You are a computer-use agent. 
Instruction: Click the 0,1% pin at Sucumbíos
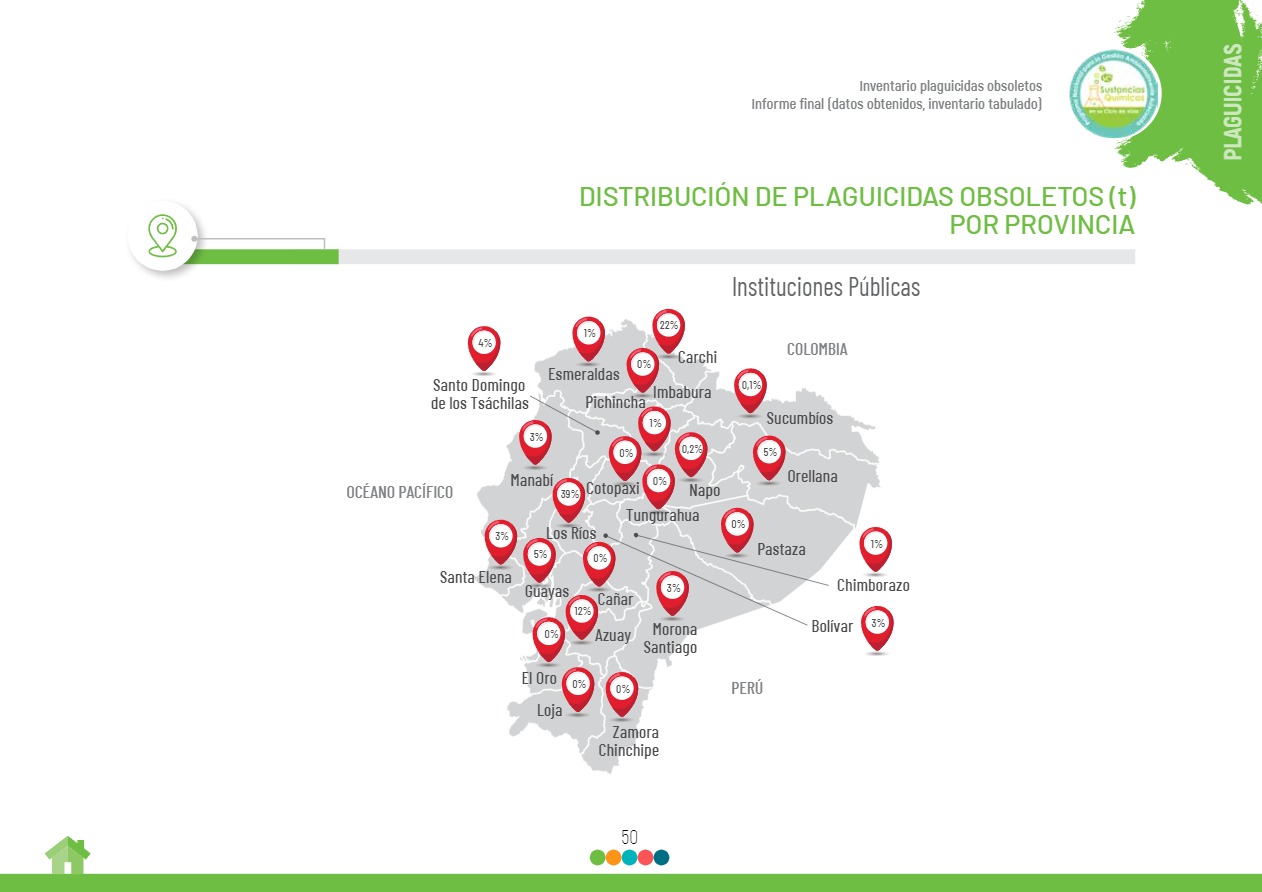pos(750,388)
